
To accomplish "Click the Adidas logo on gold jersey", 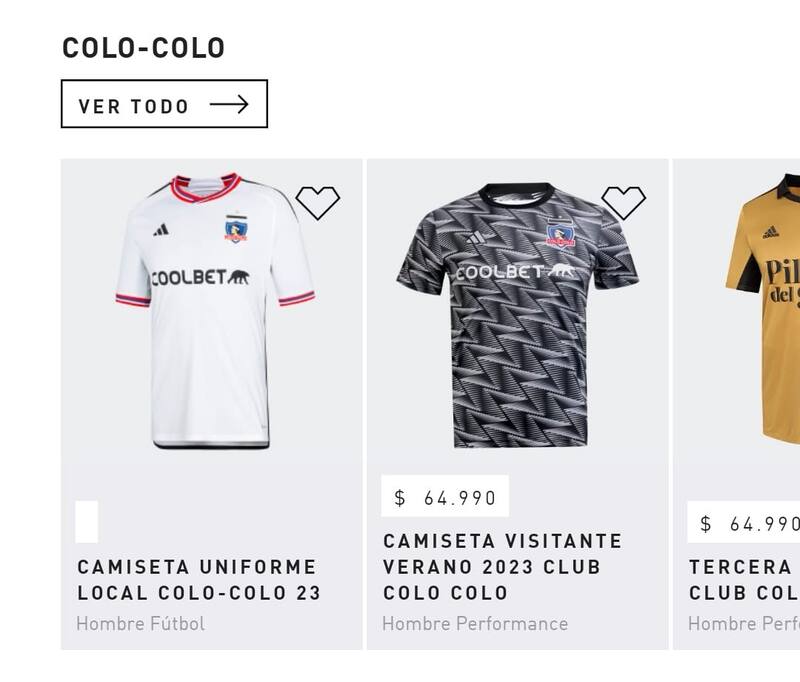I will coord(771,232).
